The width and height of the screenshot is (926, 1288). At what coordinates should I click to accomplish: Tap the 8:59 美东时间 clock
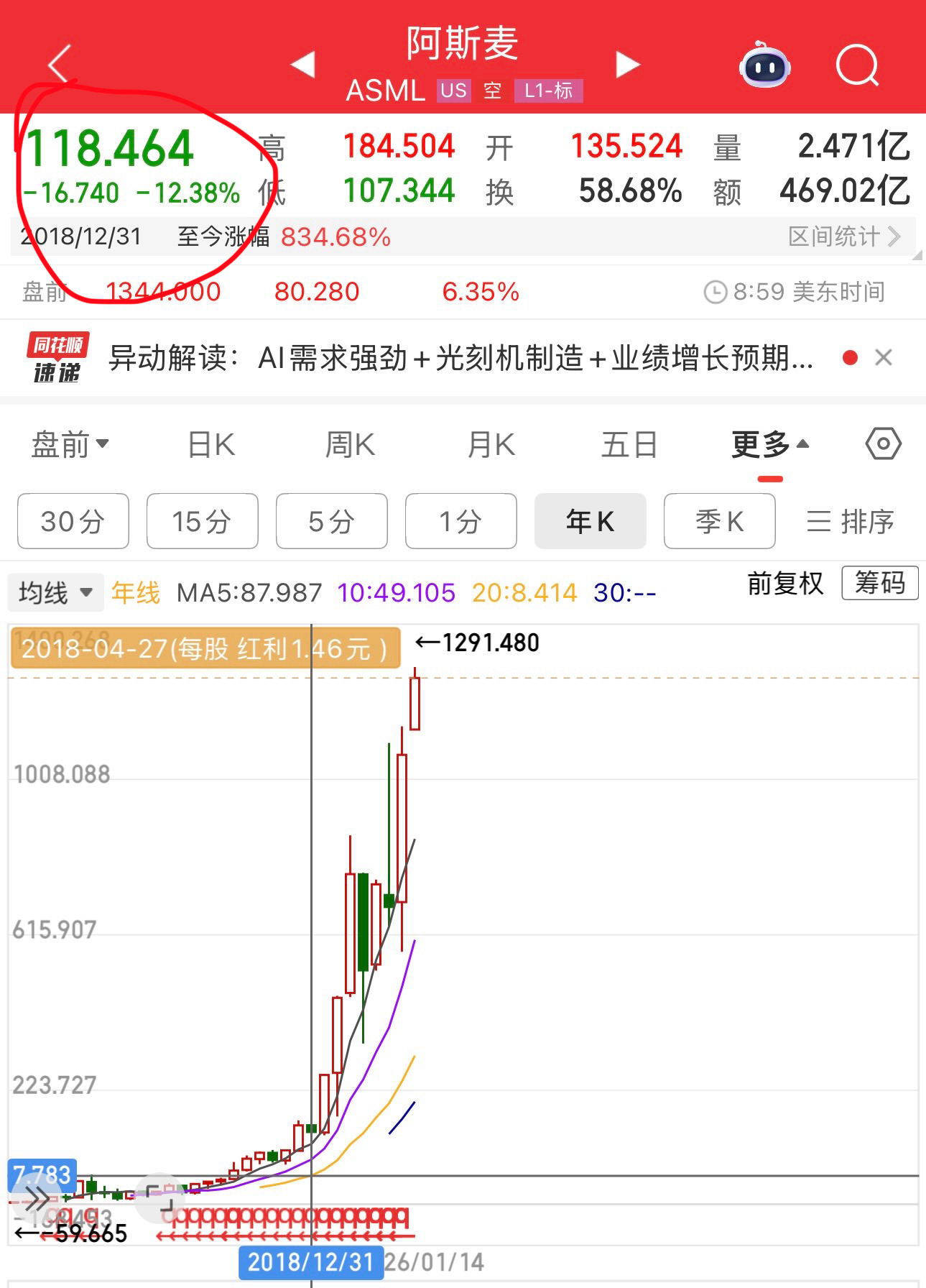(795, 292)
